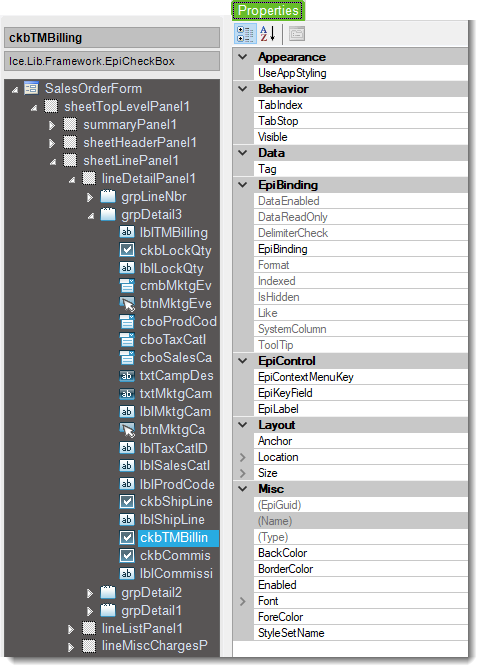Click the sheetTopLevelPanel1 panel icon
The image size is (483, 672).
51,106
